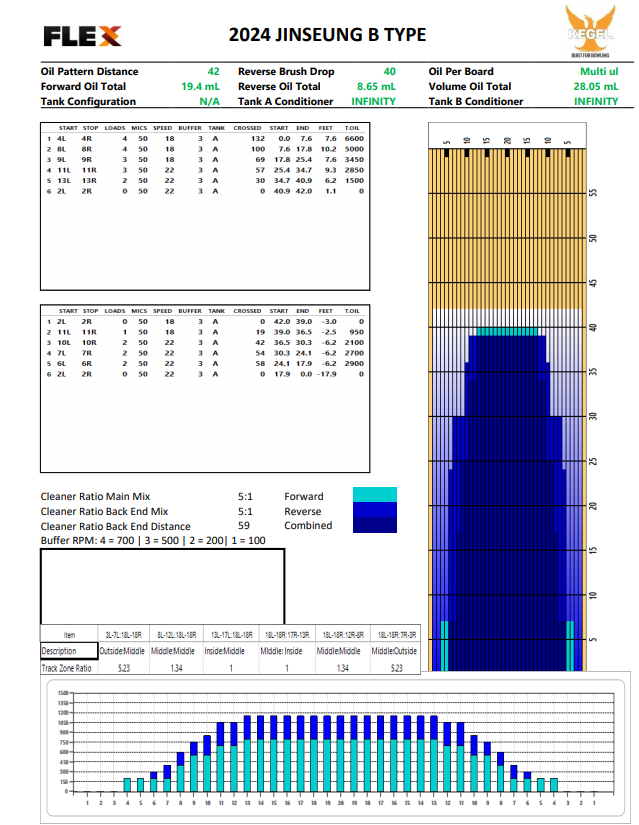Click the Inside:Middle description cell
This screenshot has width=639, height=825.
pos(225,651)
